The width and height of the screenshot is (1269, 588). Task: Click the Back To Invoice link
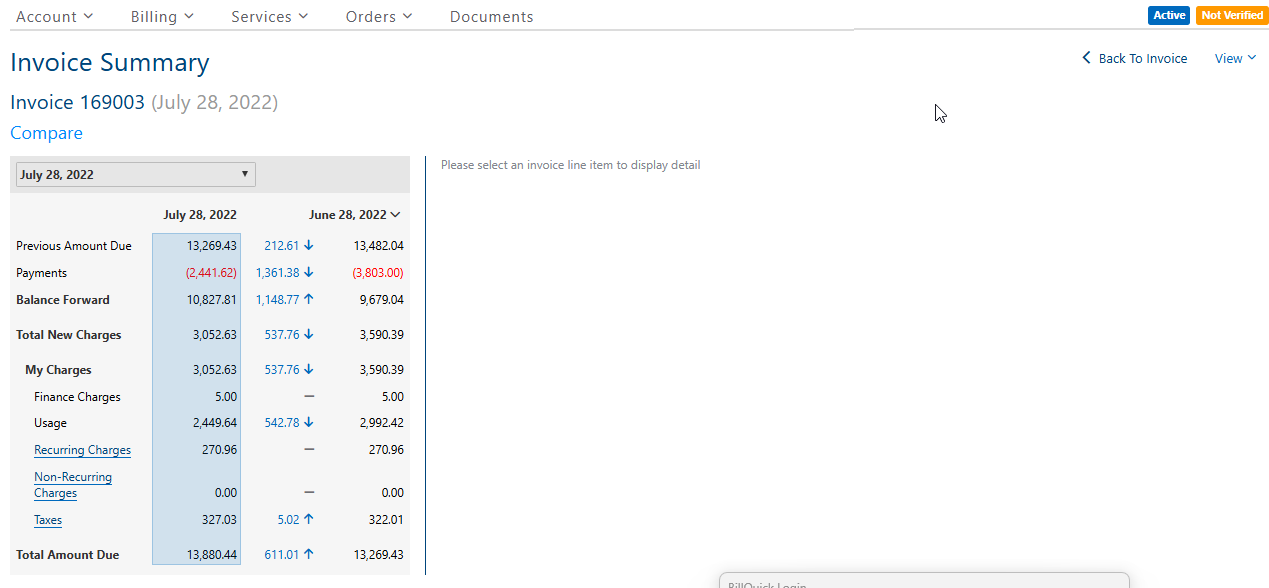pyautogui.click(x=1135, y=58)
